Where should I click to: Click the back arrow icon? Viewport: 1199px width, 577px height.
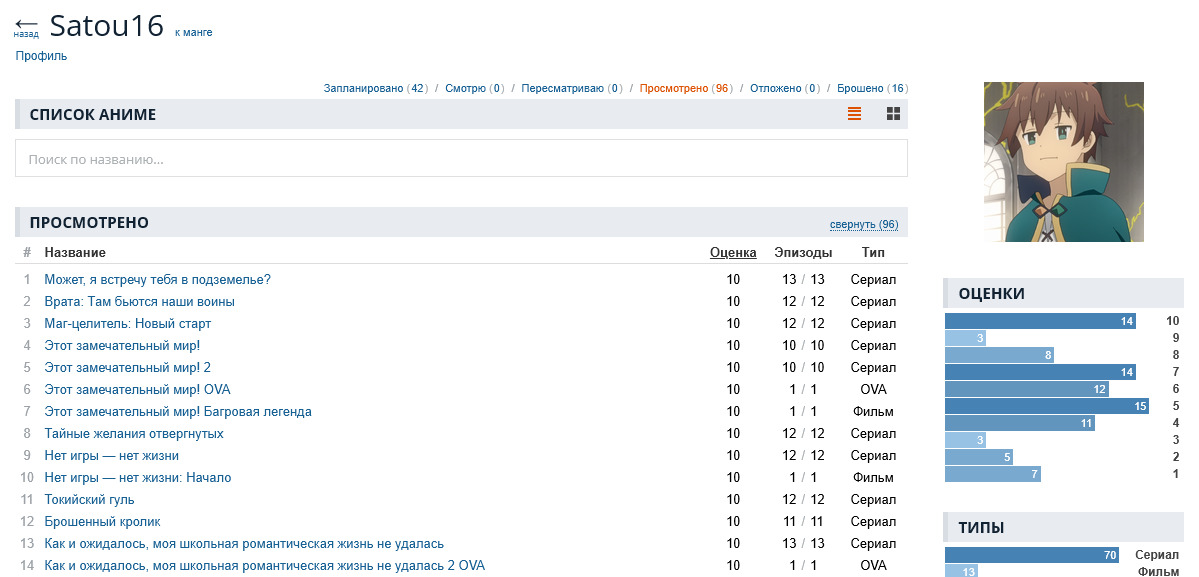pos(26,24)
